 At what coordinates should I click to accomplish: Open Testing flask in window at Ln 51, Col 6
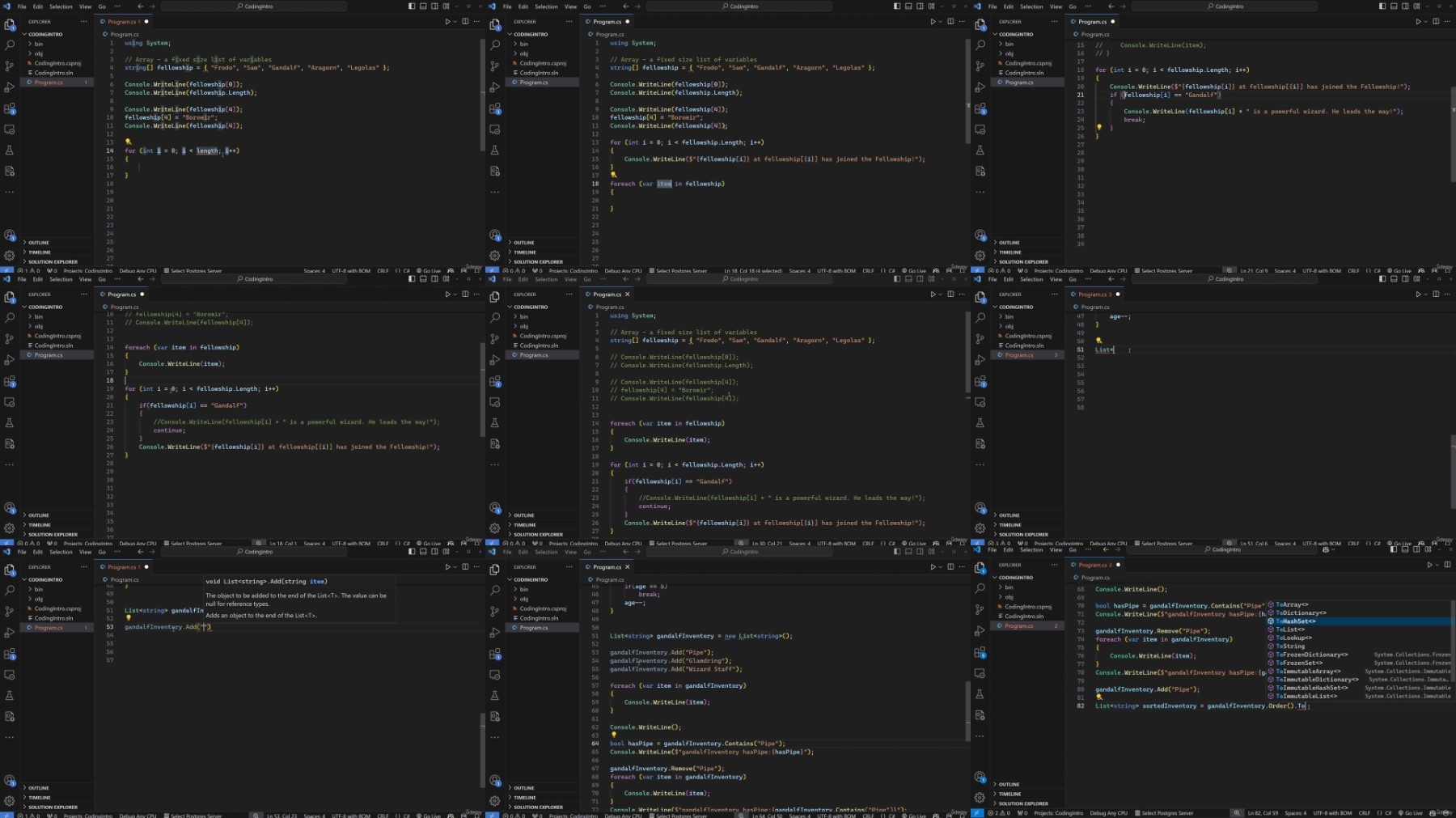tap(980, 422)
